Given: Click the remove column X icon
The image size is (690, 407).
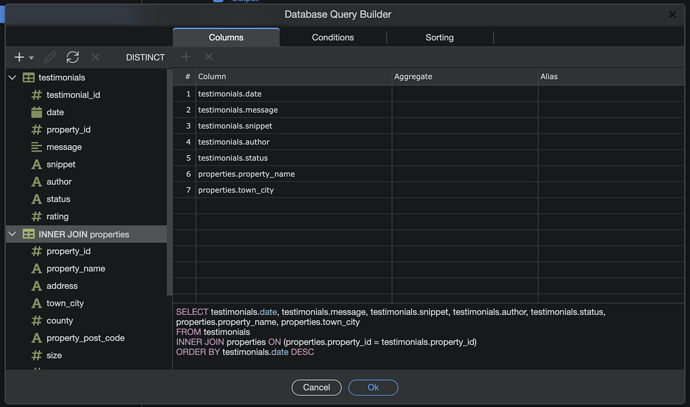Looking at the screenshot, I should (209, 57).
